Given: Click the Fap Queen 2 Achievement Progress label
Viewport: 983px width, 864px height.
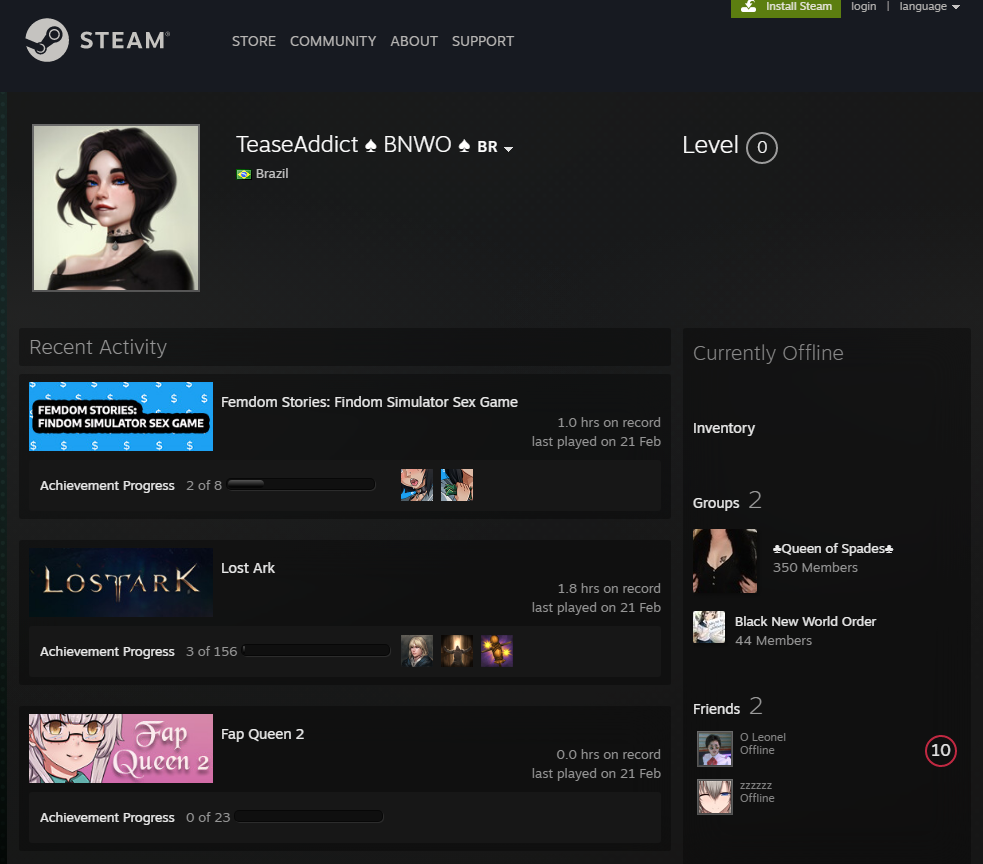Looking at the screenshot, I should [107, 818].
